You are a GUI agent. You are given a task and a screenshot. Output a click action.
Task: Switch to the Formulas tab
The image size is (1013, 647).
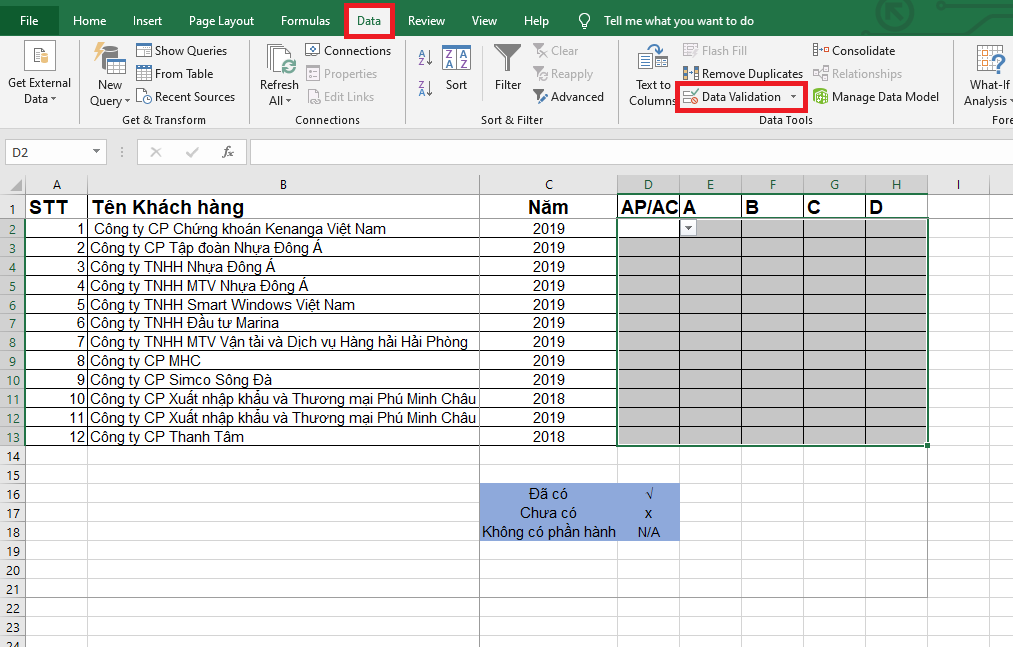point(305,21)
